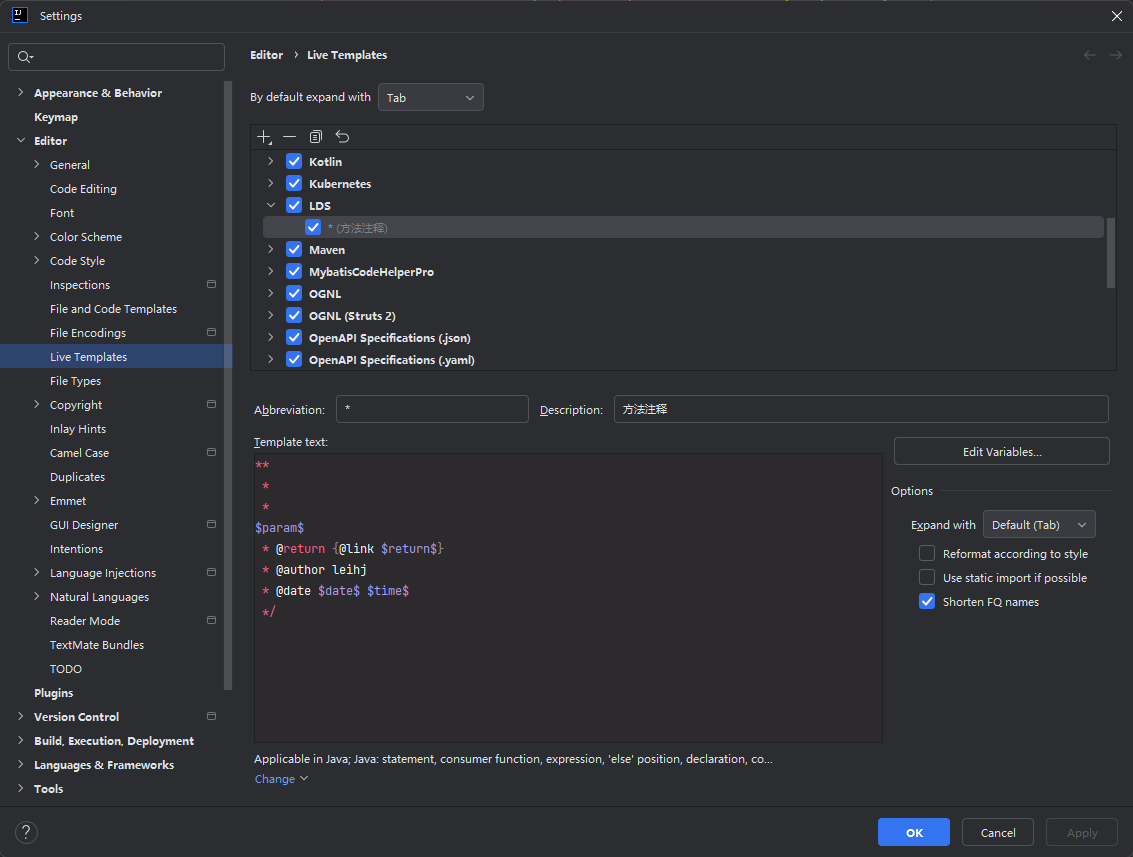The height and width of the screenshot is (857, 1133).
Task: Expand the Version Control settings section
Action: (21, 717)
